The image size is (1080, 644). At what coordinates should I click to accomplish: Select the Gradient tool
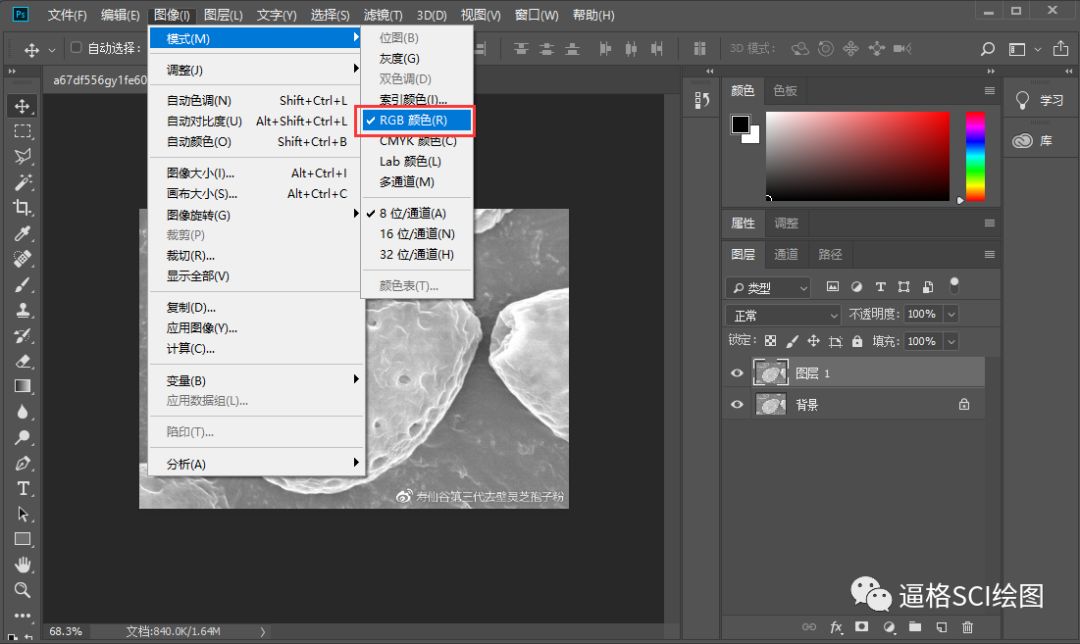[22, 386]
